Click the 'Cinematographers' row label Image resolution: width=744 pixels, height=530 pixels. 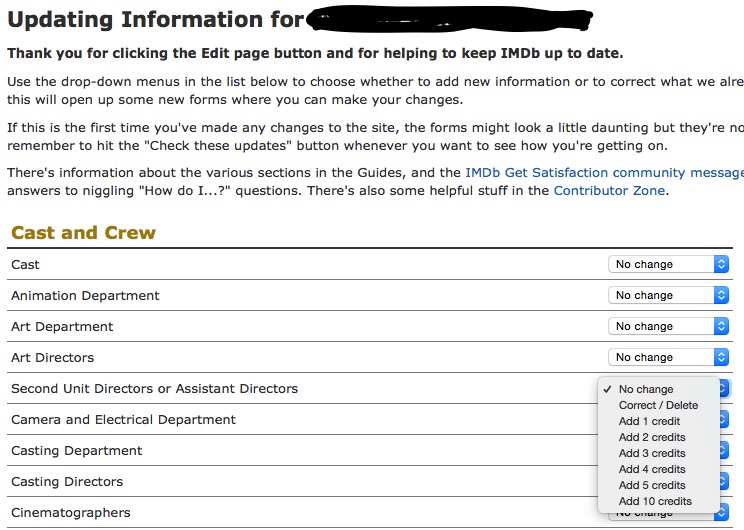pos(70,512)
